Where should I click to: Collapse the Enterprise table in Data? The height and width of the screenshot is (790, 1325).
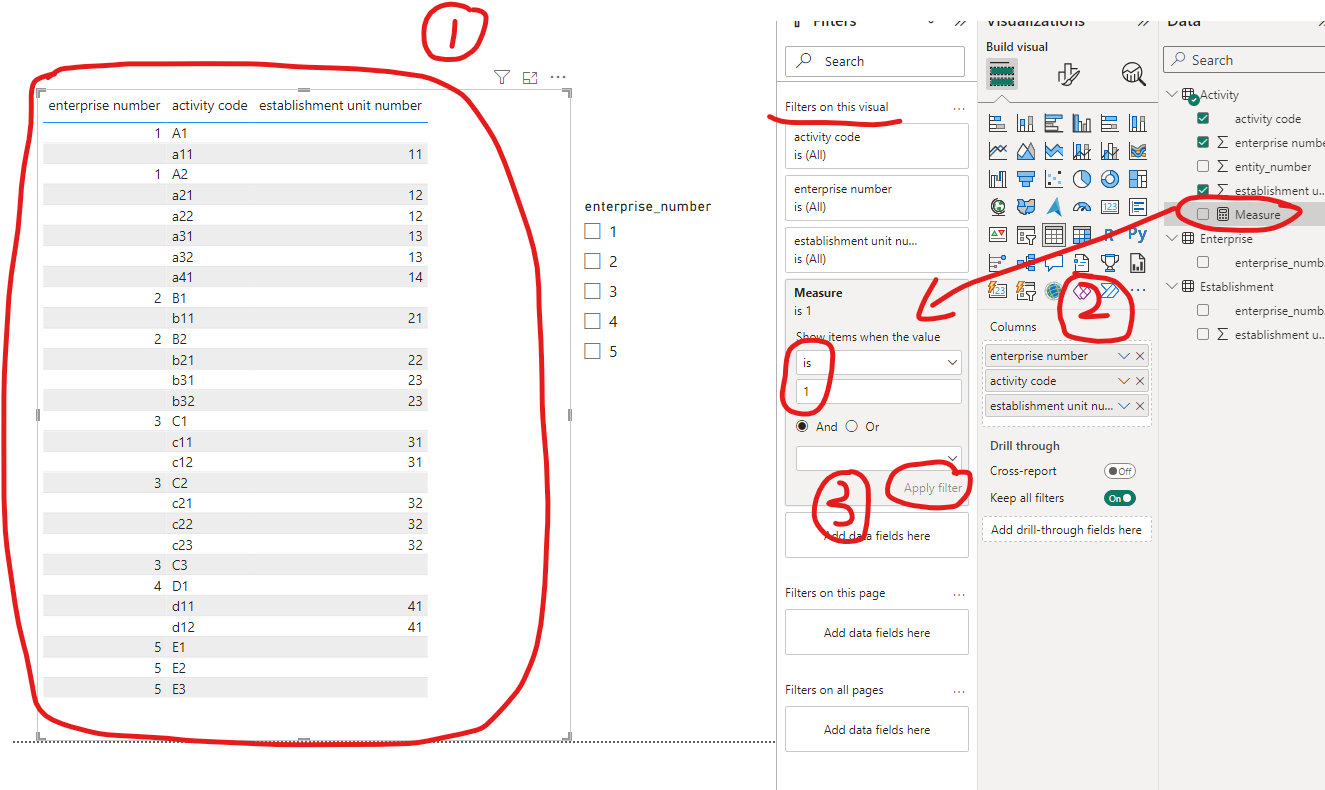[1172, 238]
